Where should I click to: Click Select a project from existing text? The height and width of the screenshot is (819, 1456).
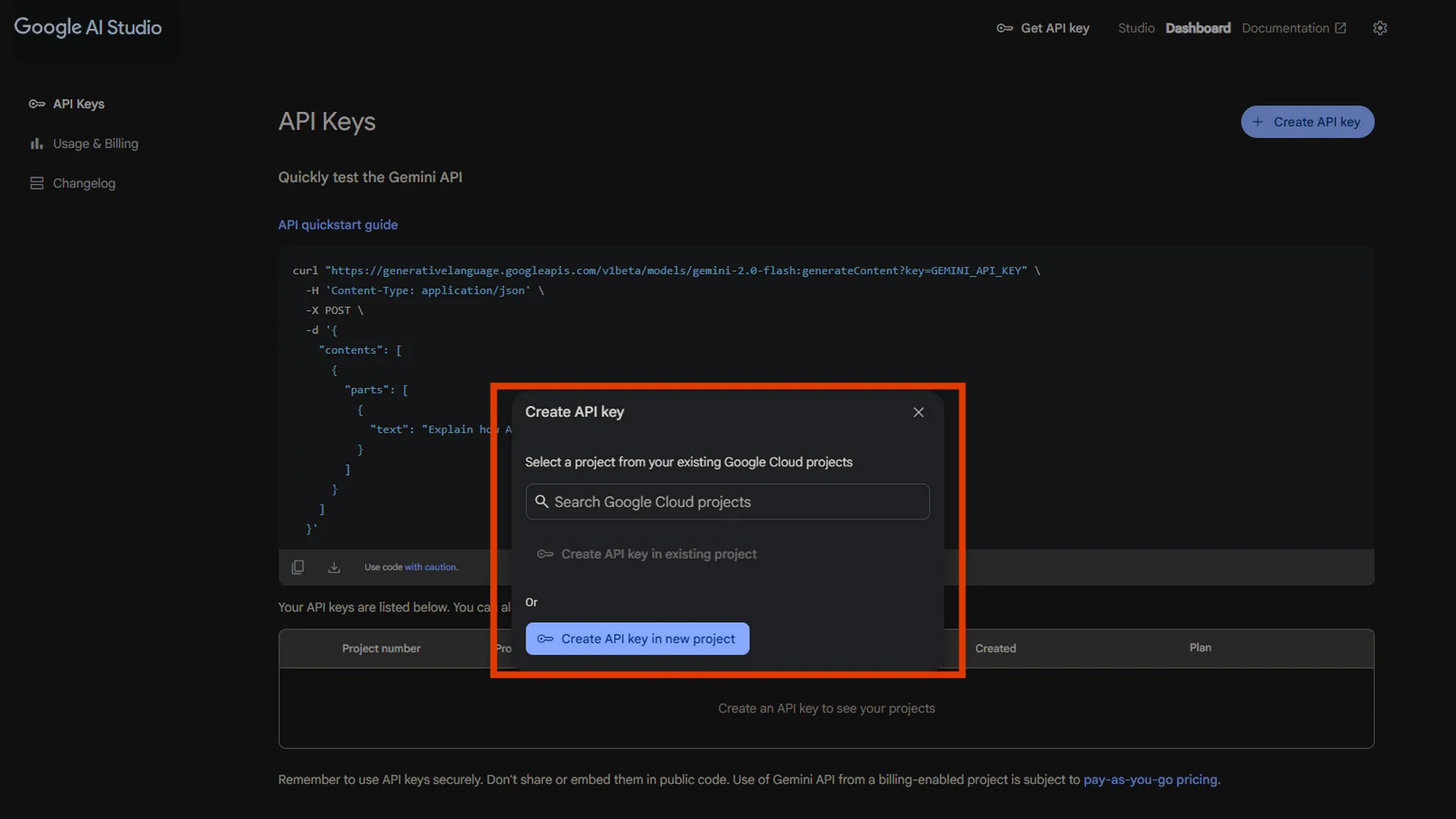pyautogui.click(x=689, y=462)
